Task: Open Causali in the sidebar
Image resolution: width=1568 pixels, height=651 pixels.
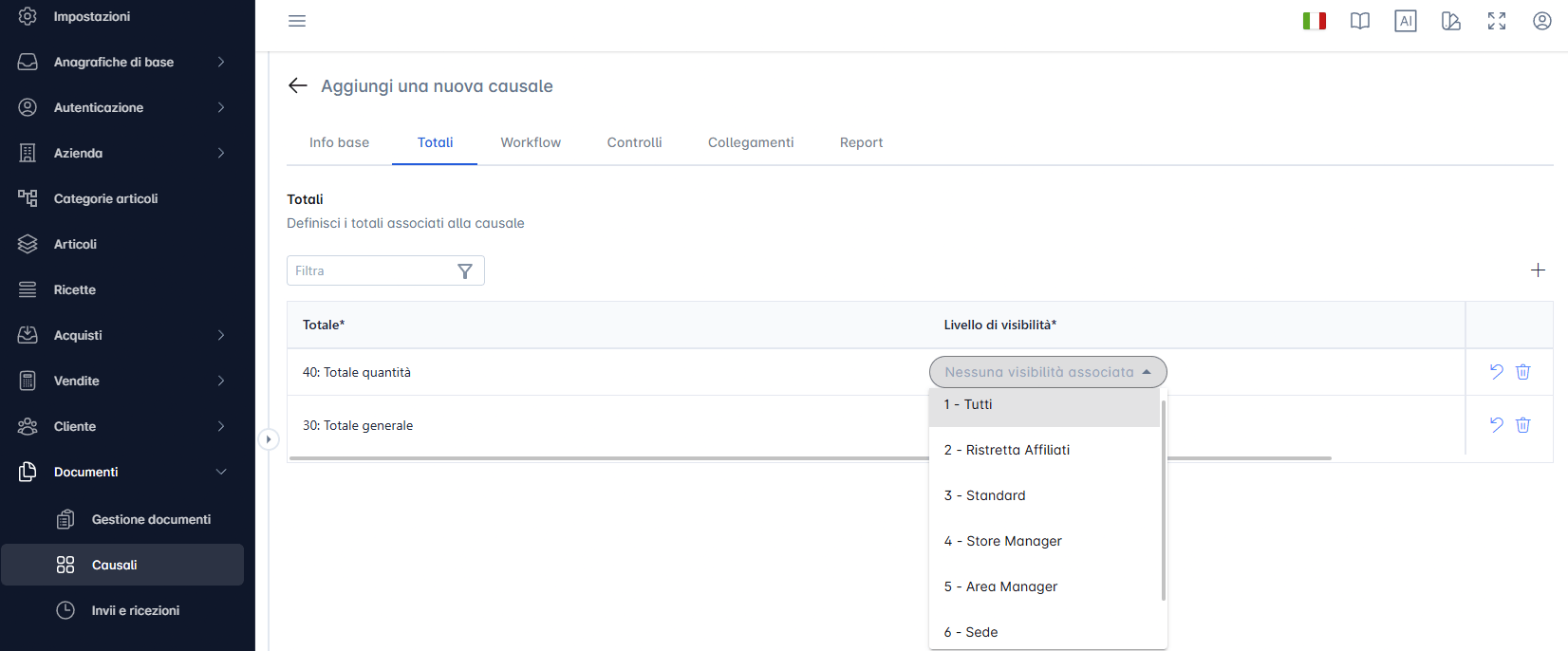Action: 122,565
